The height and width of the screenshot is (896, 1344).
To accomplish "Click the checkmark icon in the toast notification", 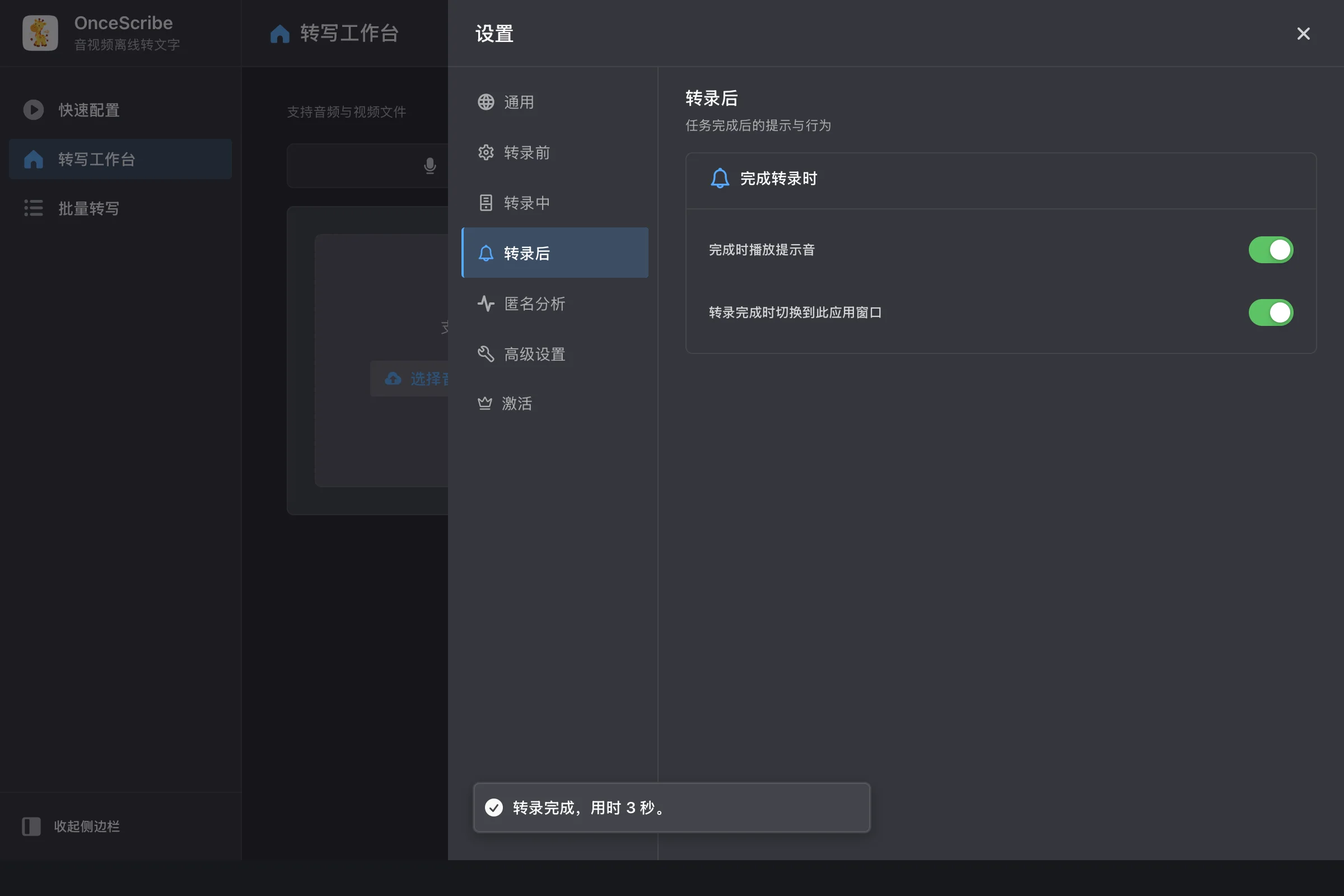I will pyautogui.click(x=494, y=808).
